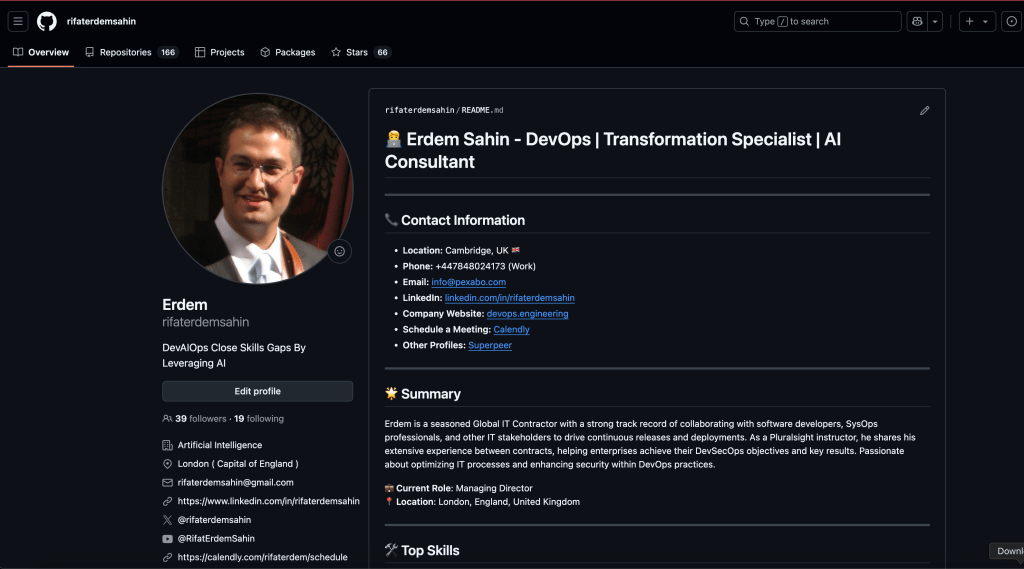Click the Edit profile button
1024x569 pixels.
tap(257, 391)
